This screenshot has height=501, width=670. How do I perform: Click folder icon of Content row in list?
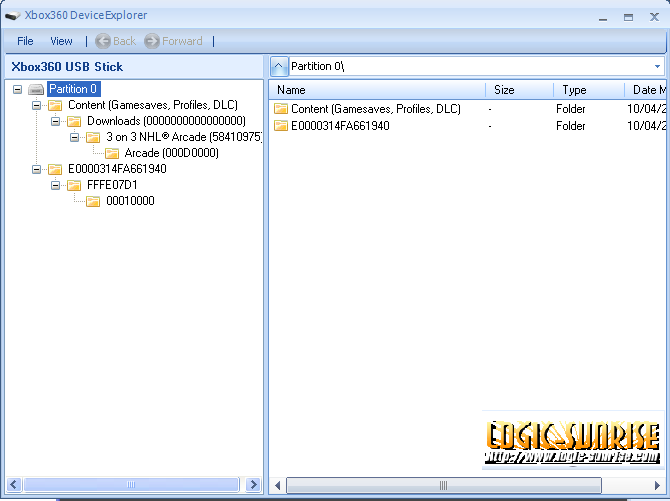(281, 109)
